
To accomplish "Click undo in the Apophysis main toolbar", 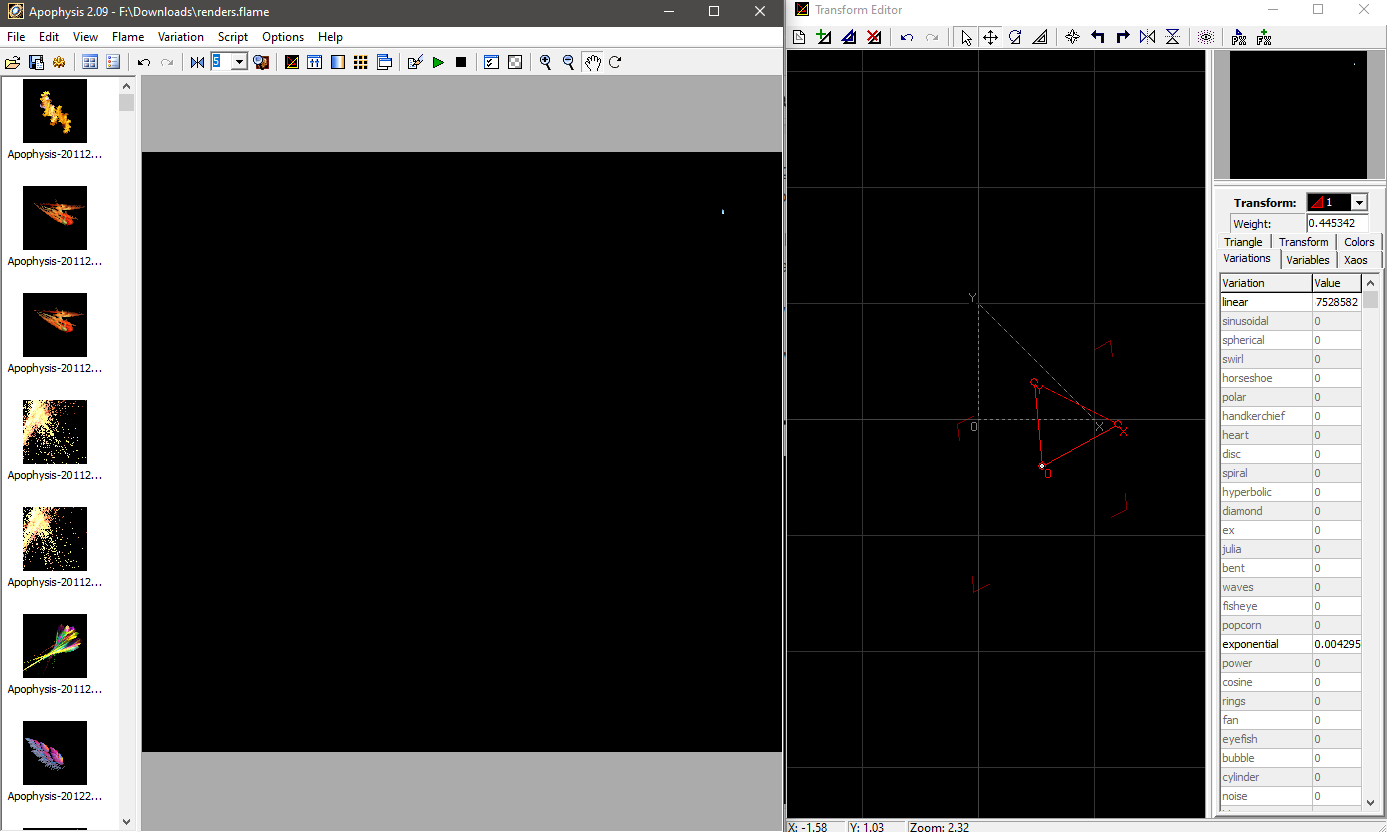I will tap(144, 62).
